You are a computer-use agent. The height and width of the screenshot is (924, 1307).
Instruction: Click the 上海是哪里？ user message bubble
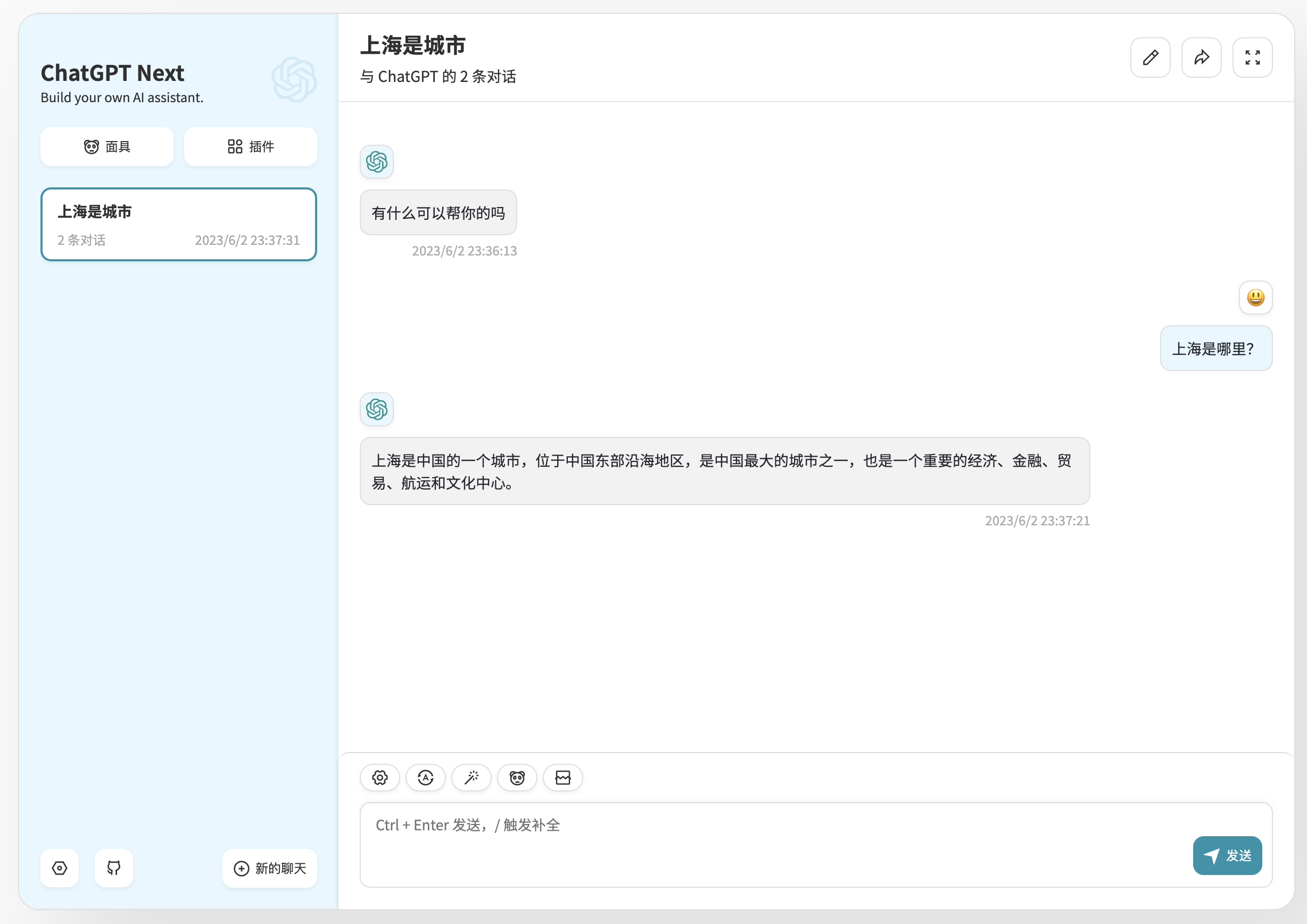click(x=1217, y=349)
